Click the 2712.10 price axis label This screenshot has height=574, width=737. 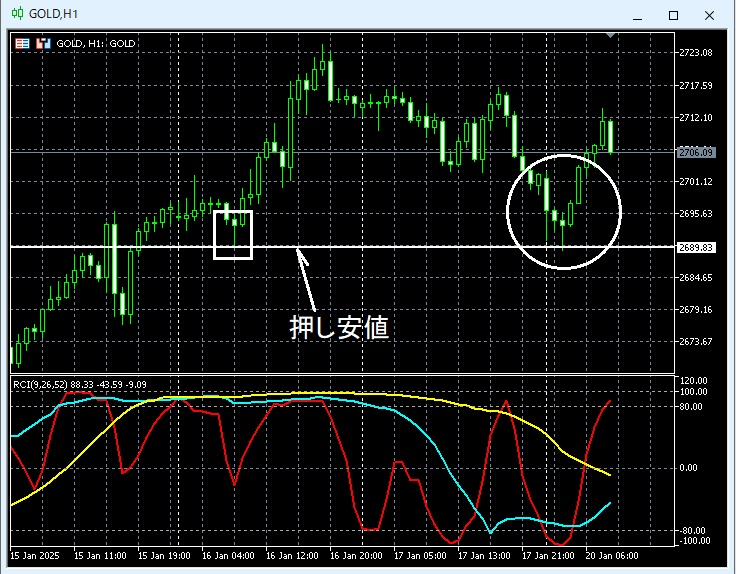[x=696, y=118]
